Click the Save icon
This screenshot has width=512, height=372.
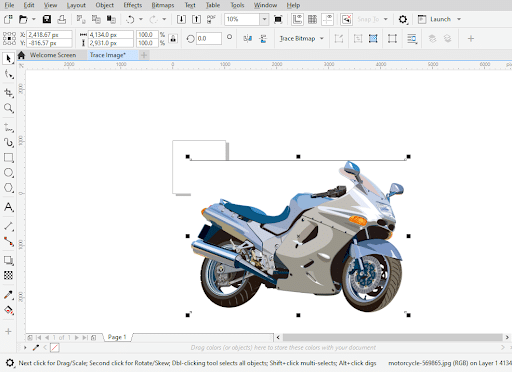(x=47, y=19)
